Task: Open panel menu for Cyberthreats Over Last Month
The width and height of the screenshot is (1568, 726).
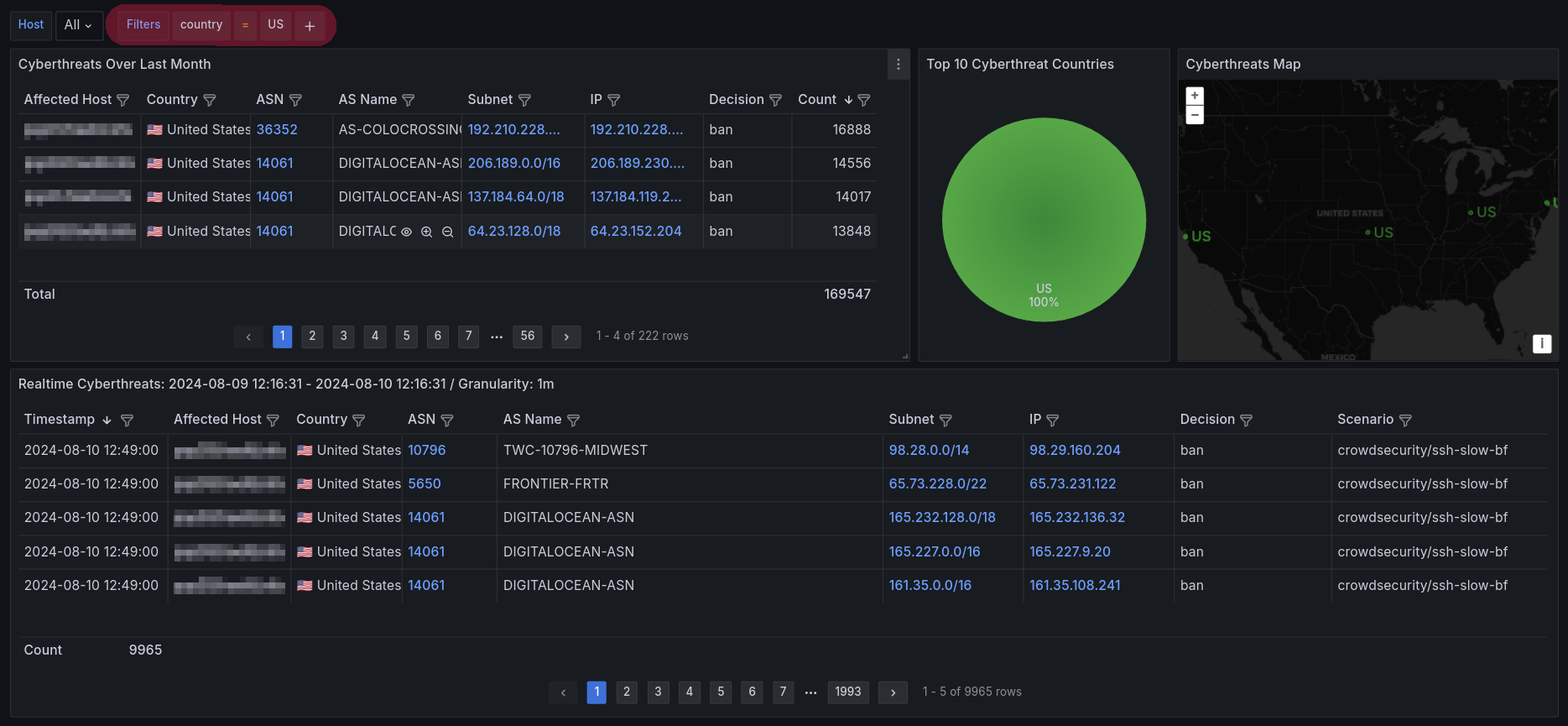Action: pos(899,65)
